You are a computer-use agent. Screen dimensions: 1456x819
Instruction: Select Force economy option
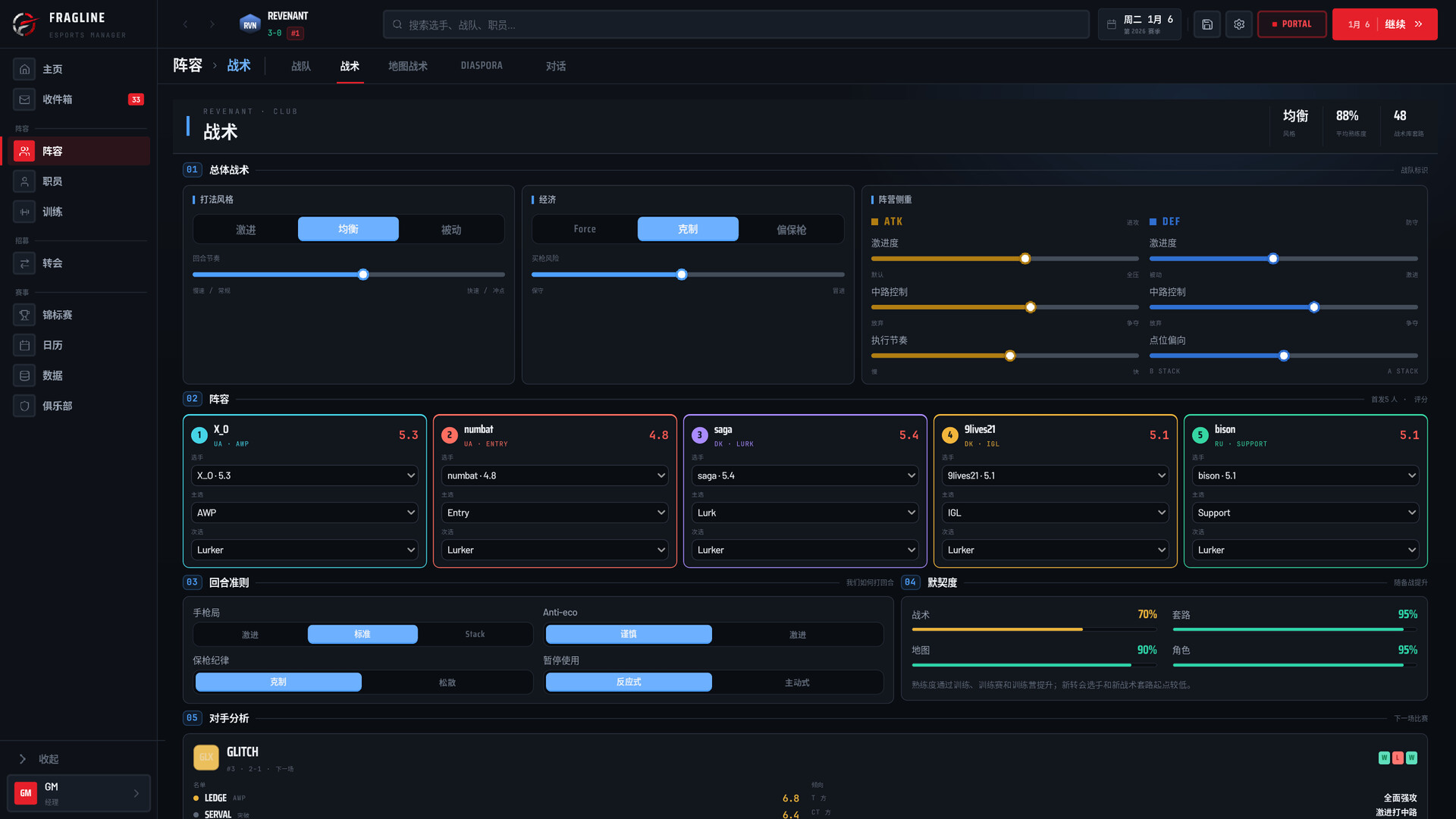(x=585, y=229)
